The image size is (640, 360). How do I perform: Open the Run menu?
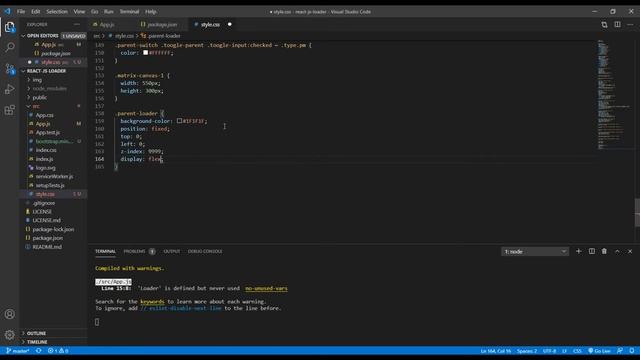[109, 11]
